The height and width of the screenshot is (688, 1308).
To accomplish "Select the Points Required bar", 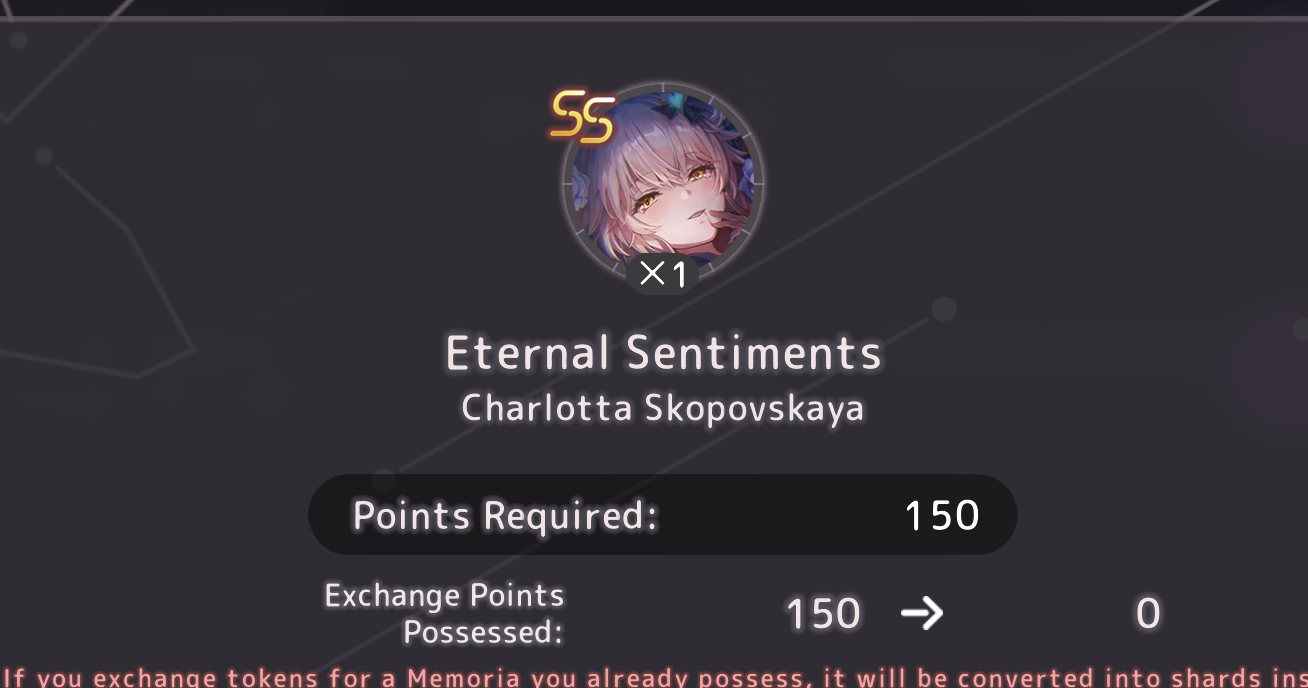I will coord(663,515).
